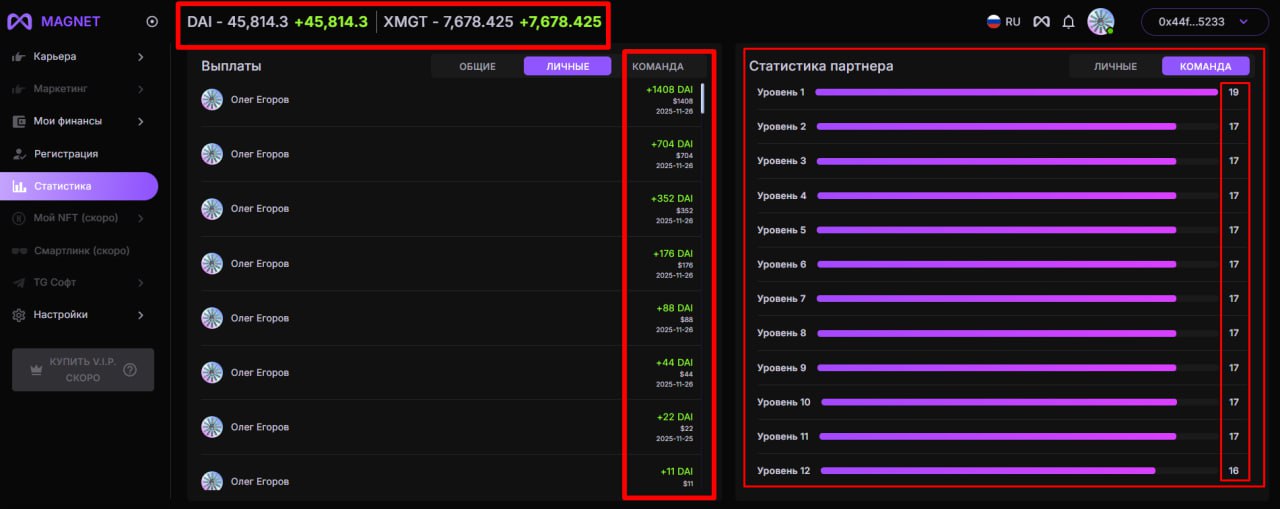Image resolution: width=1280 pixels, height=509 pixels.
Task: Click the Уровень 1 progress bar
Action: click(x=1016, y=92)
